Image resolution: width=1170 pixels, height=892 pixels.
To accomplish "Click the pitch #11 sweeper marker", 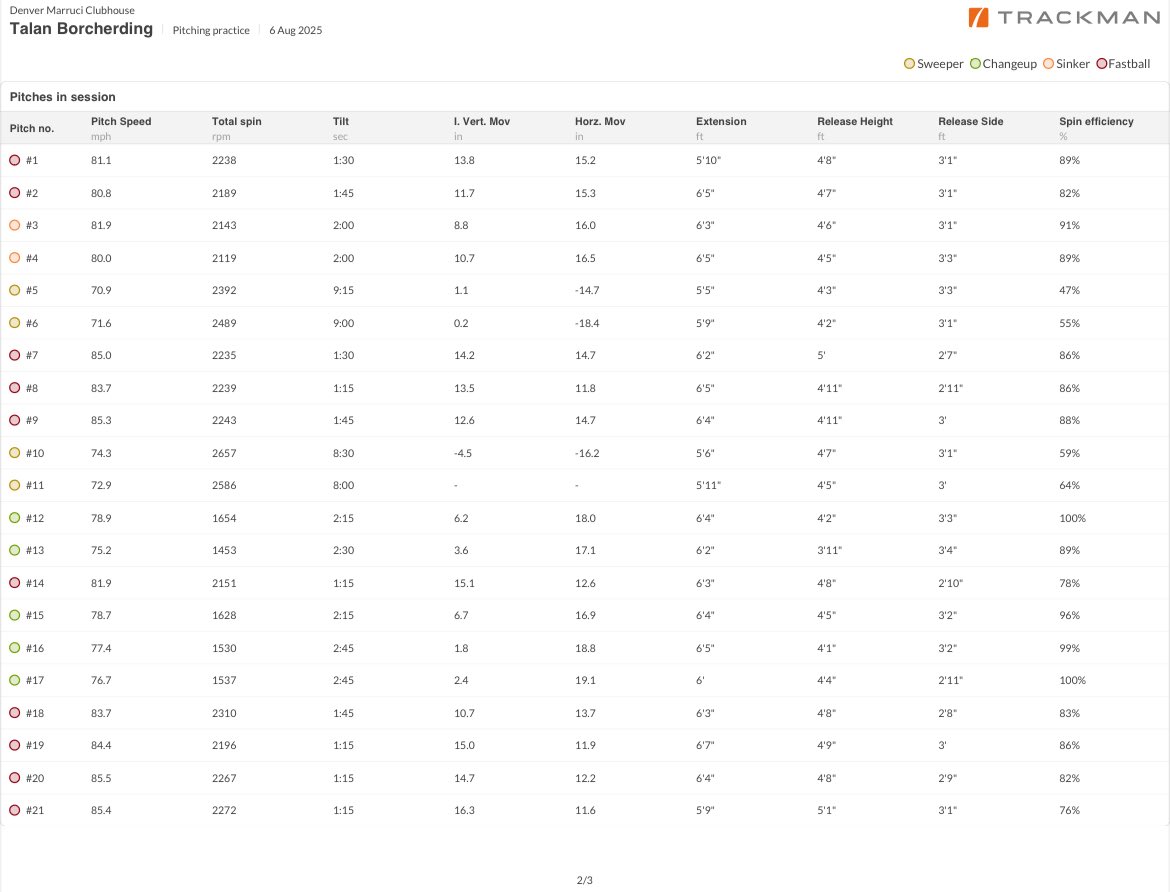I will (x=14, y=485).
